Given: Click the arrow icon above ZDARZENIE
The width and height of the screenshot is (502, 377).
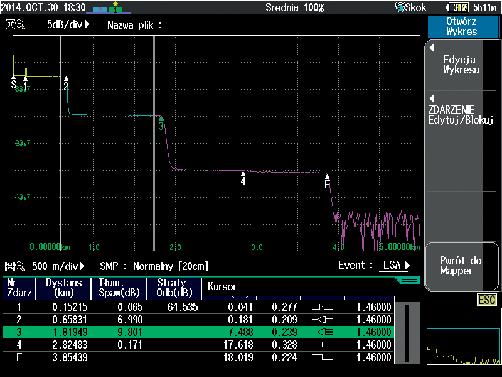Looking at the screenshot, I should (432, 98).
